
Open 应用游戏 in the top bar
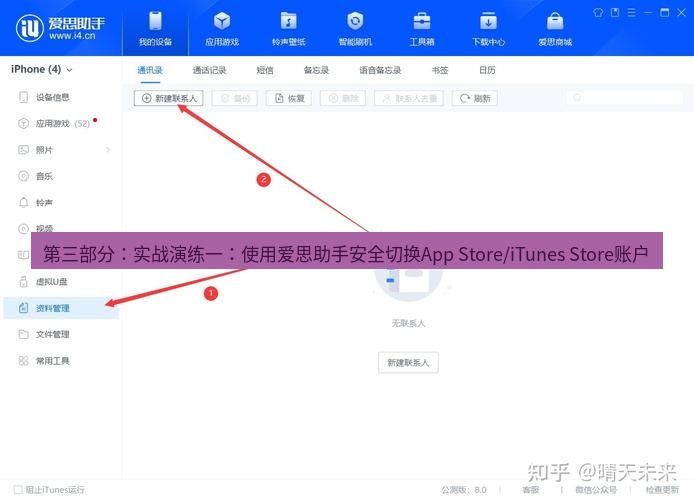point(222,28)
